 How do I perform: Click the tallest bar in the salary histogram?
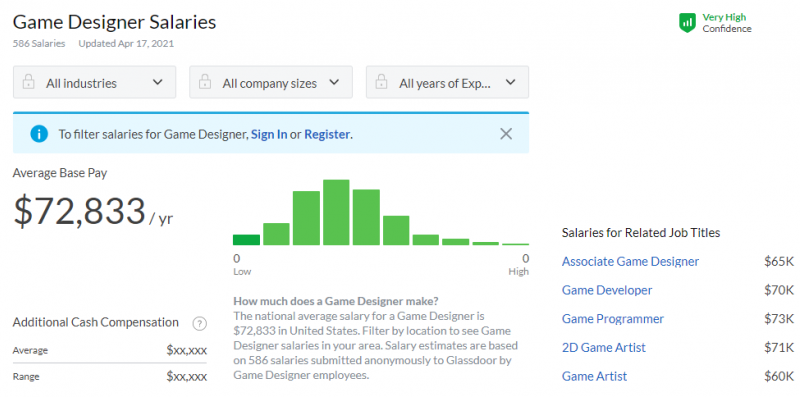pos(336,212)
